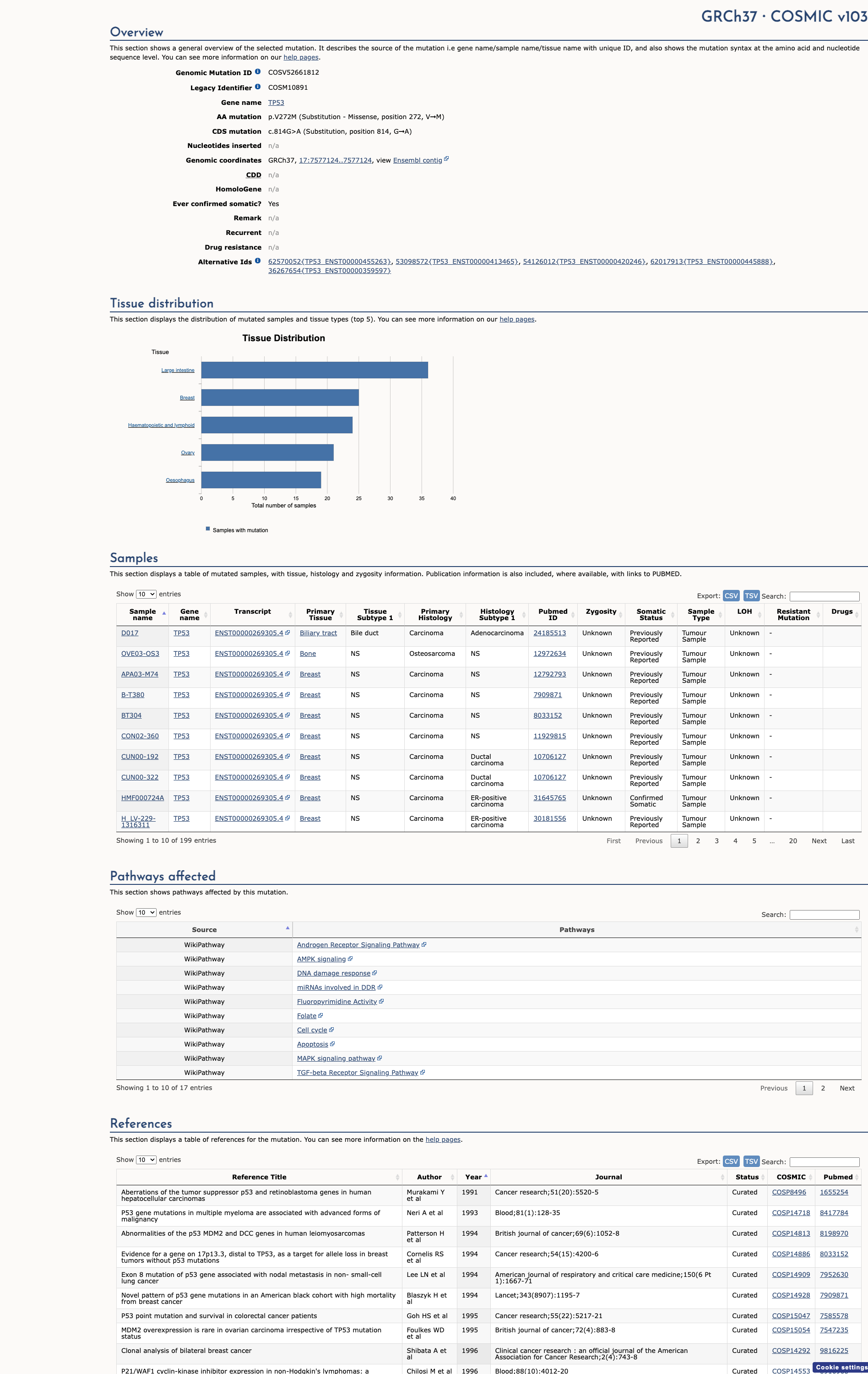
Task: Open Samples table entries count dropdown
Action: point(146,594)
